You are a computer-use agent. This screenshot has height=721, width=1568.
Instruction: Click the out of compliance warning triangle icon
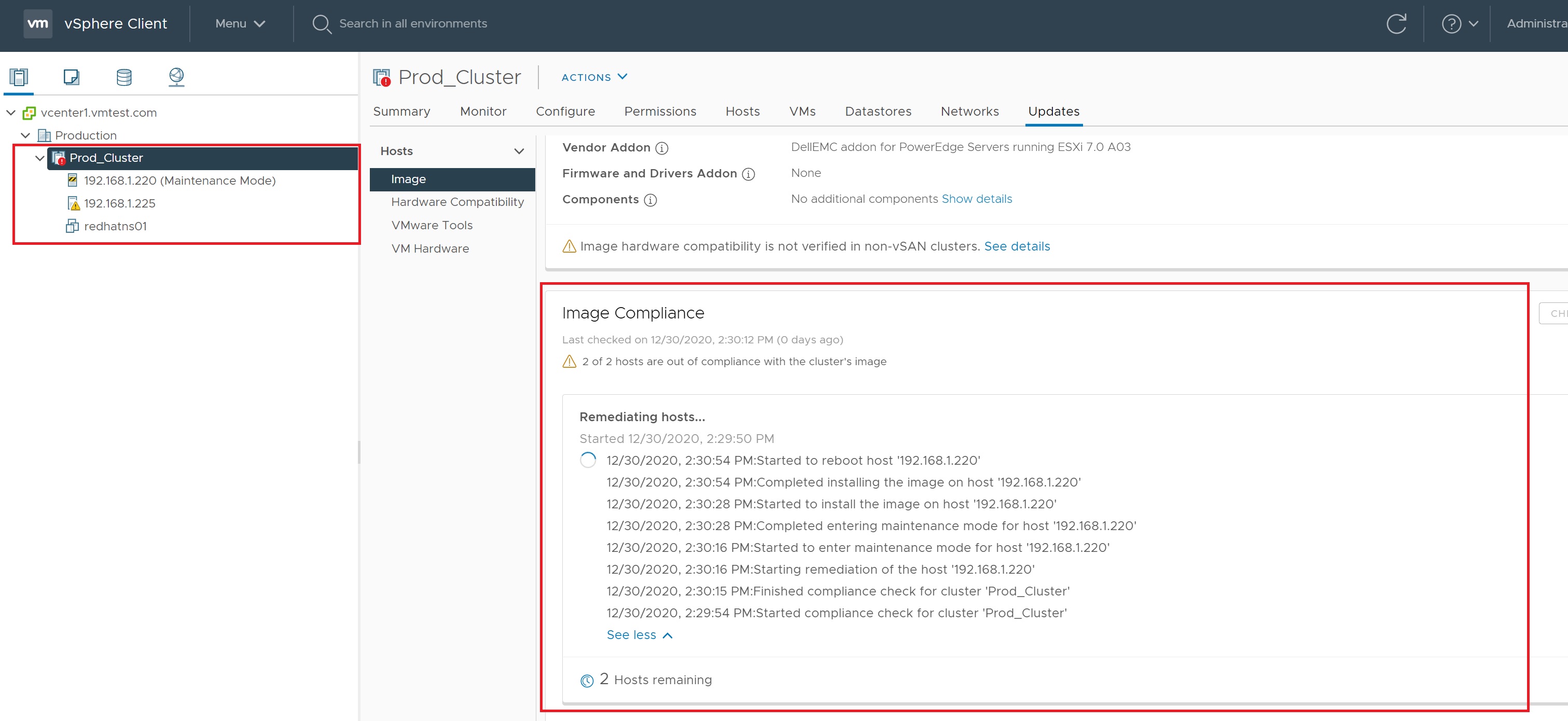pyautogui.click(x=569, y=361)
